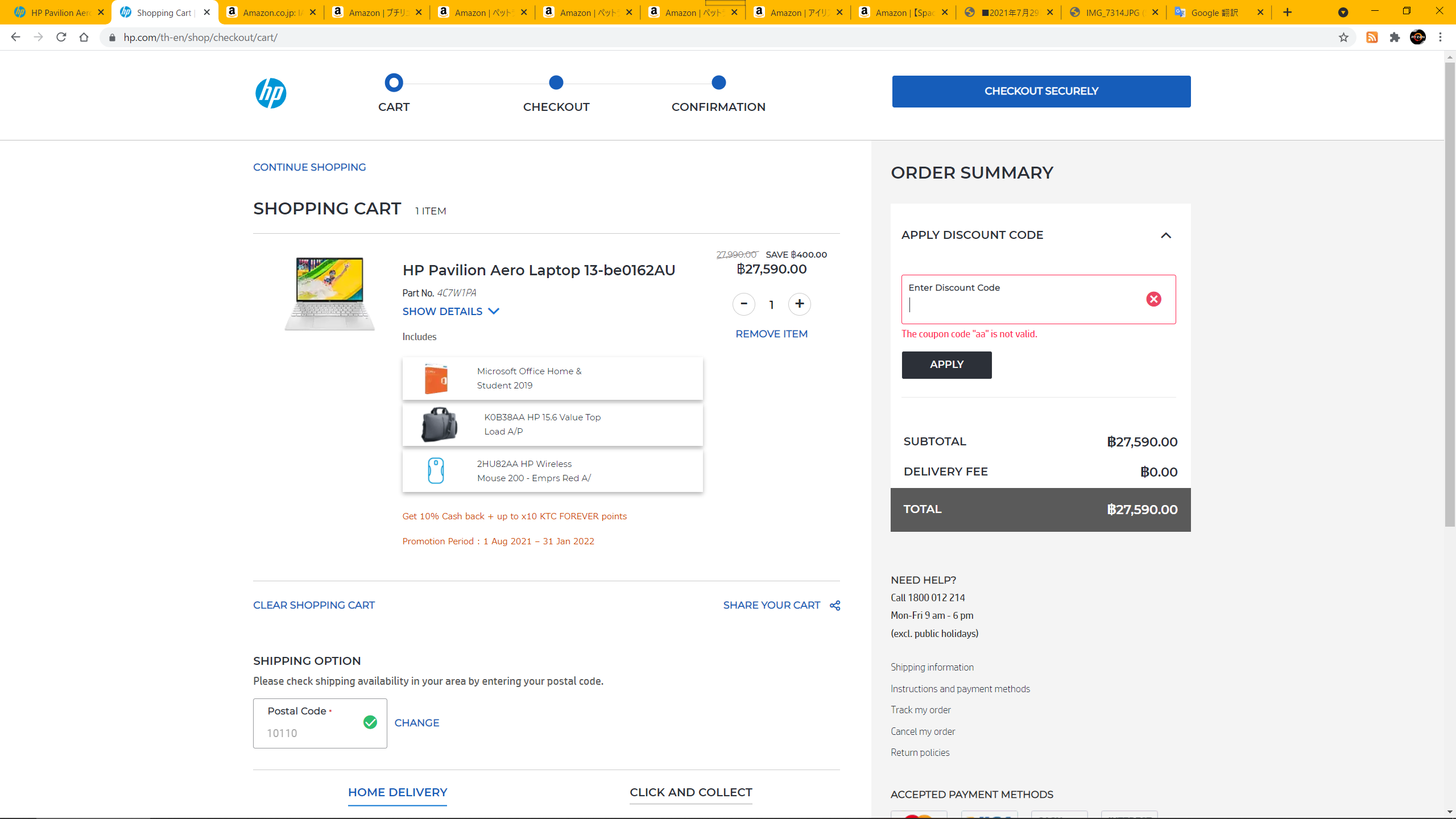
Task: Select the Click and Collect tab
Action: pyautogui.click(x=691, y=792)
